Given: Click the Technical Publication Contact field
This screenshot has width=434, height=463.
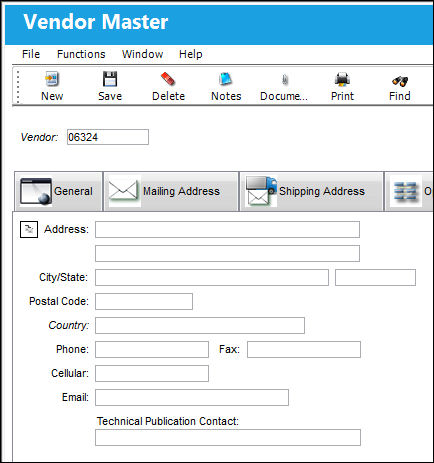Looking at the screenshot, I should click(x=228, y=437).
